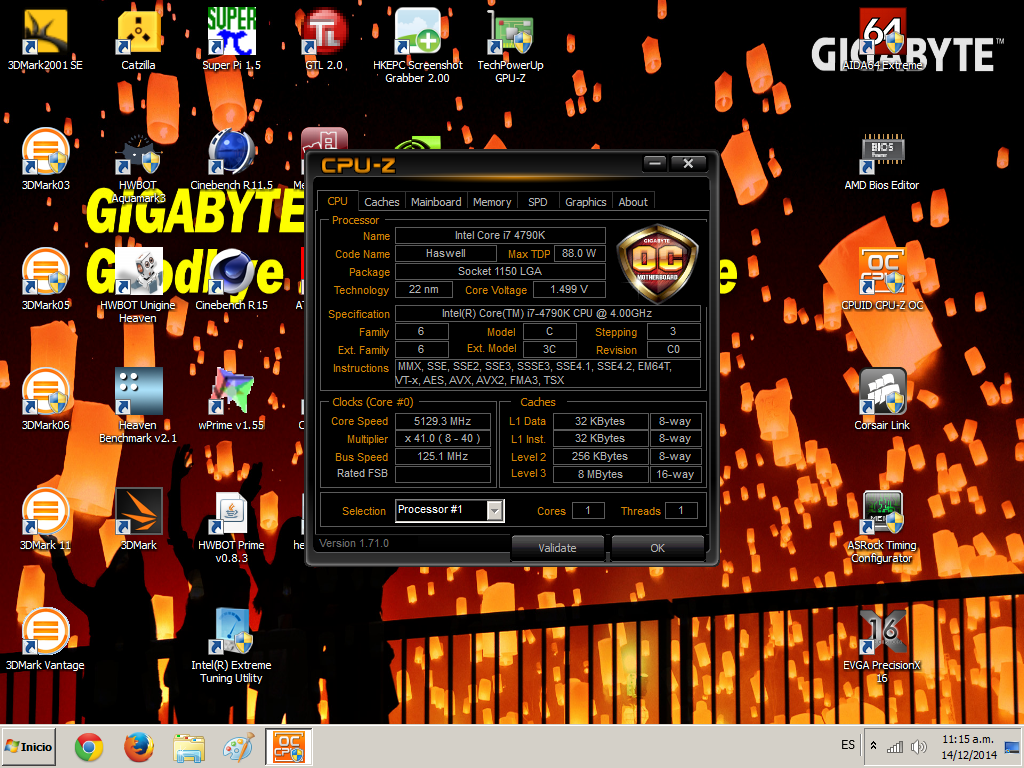Click the Specification i7-4790K text field

point(547,313)
